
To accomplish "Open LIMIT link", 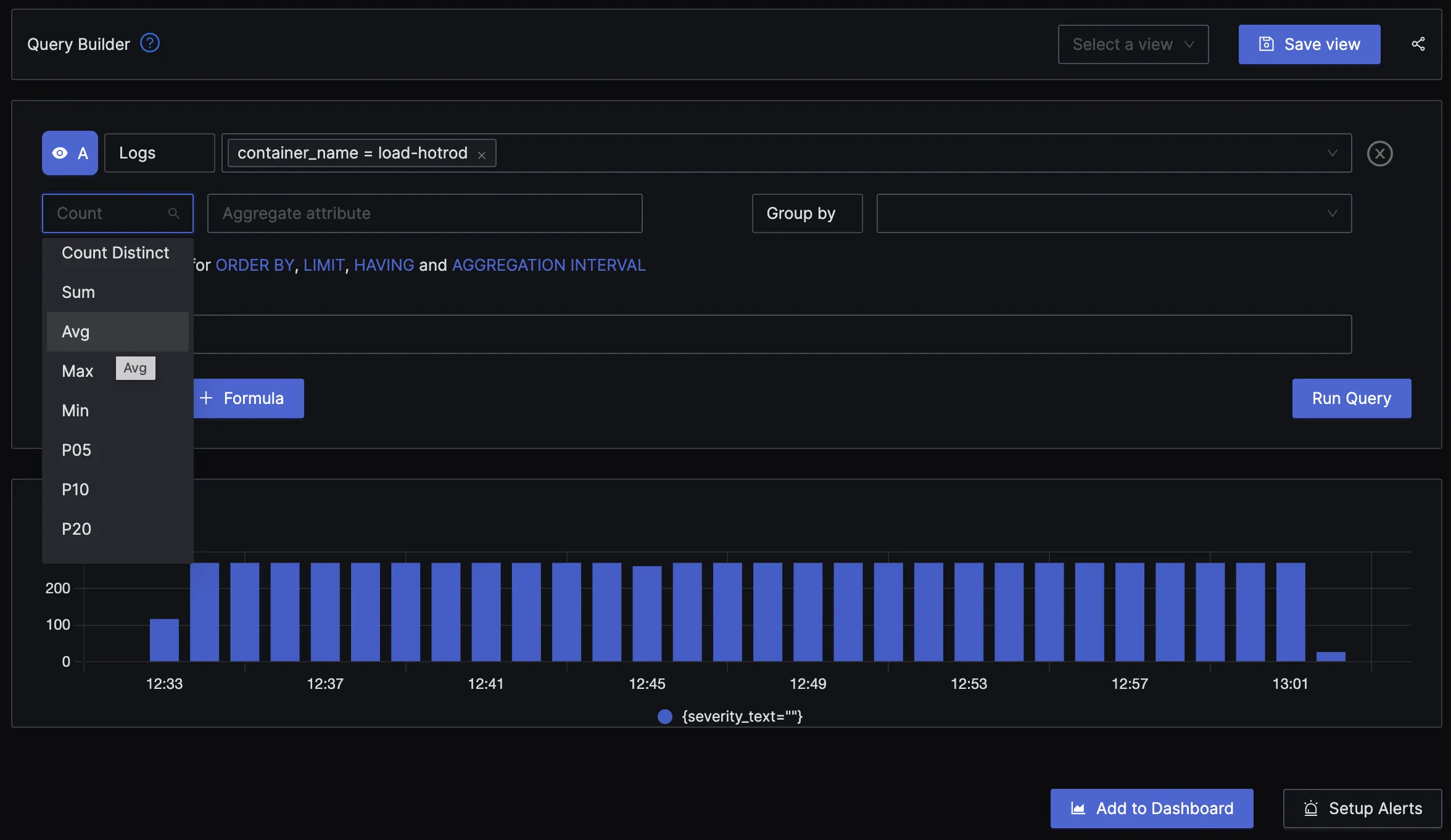I will 324,265.
